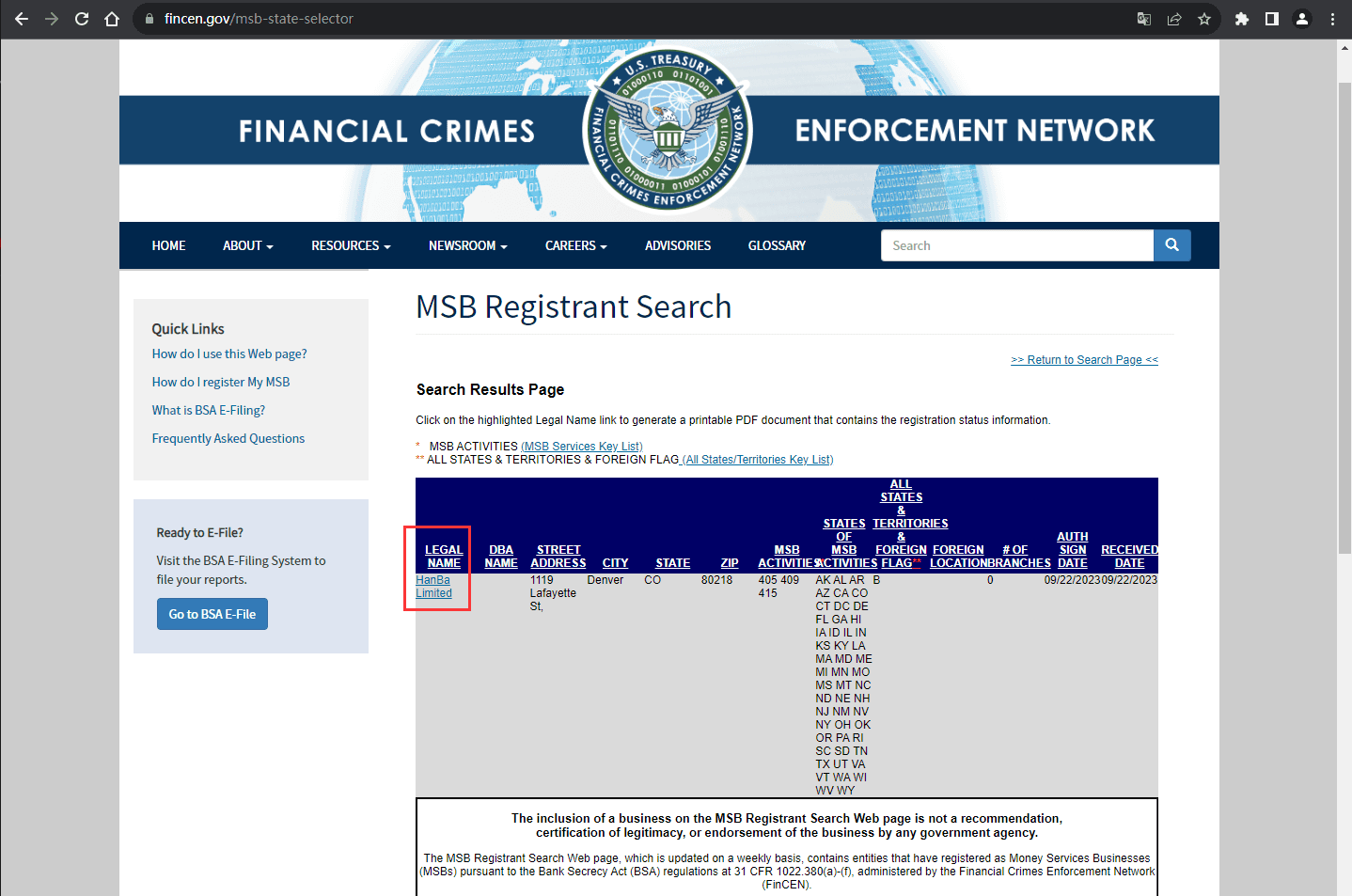Click the Go to BSA E-File button
1352x896 pixels.
tap(212, 614)
